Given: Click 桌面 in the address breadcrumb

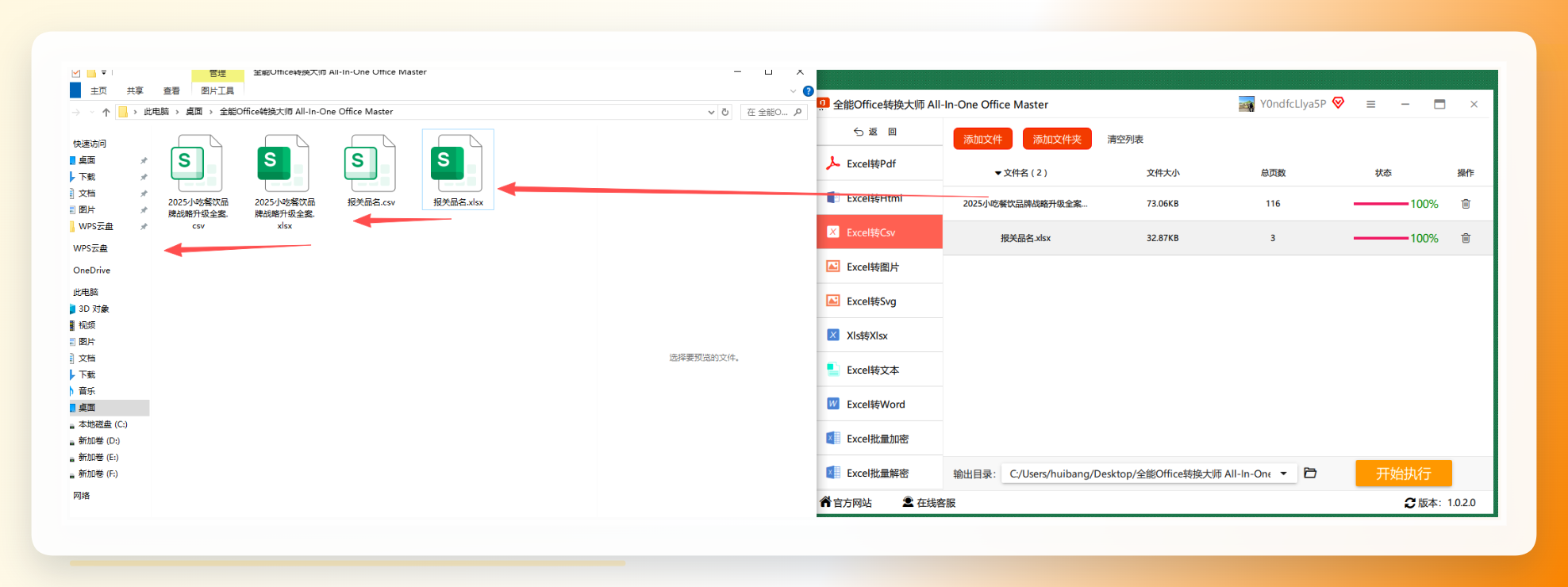Looking at the screenshot, I should coord(194,112).
